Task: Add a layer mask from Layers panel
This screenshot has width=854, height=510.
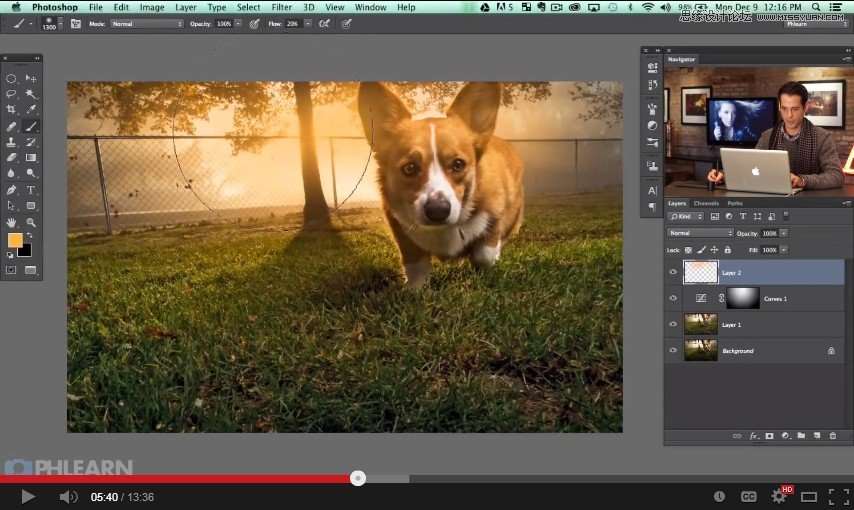Action: click(769, 436)
